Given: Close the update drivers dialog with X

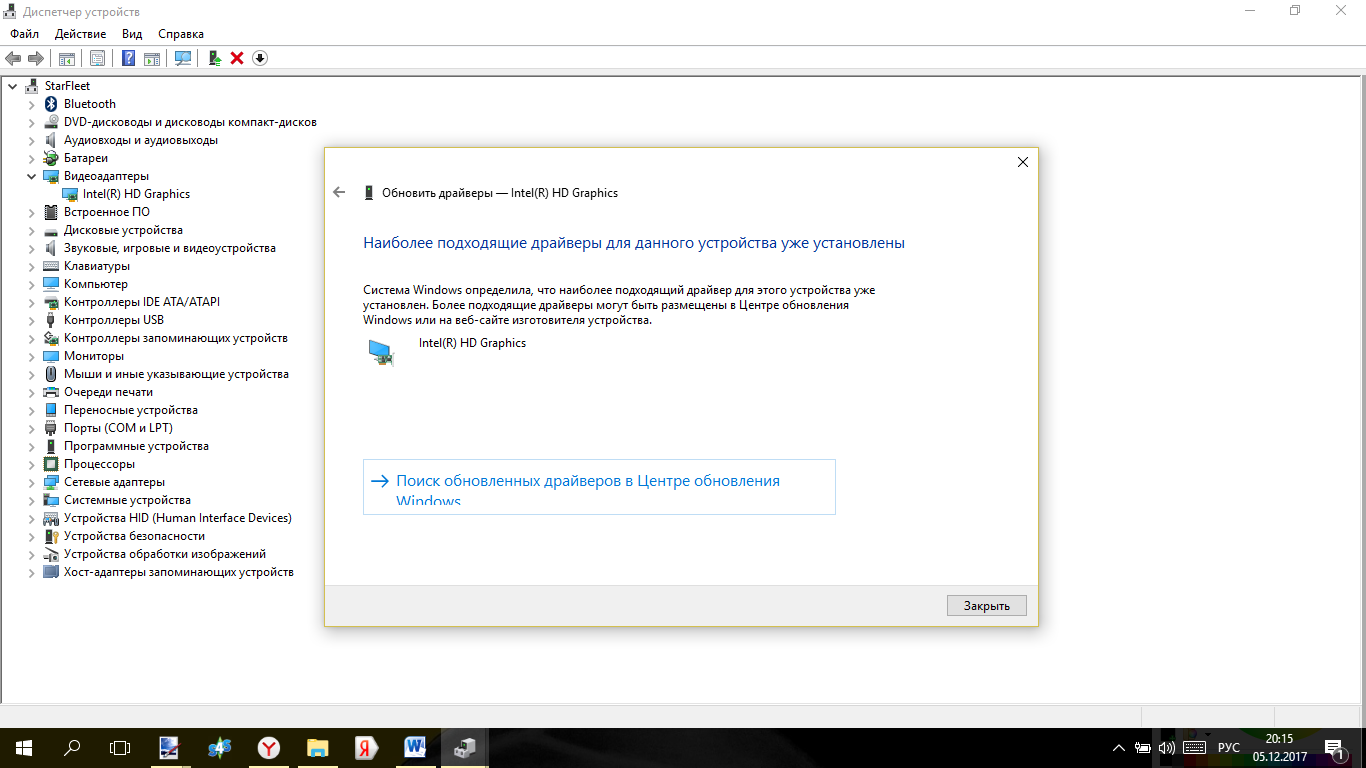Looking at the screenshot, I should tap(1022, 162).
